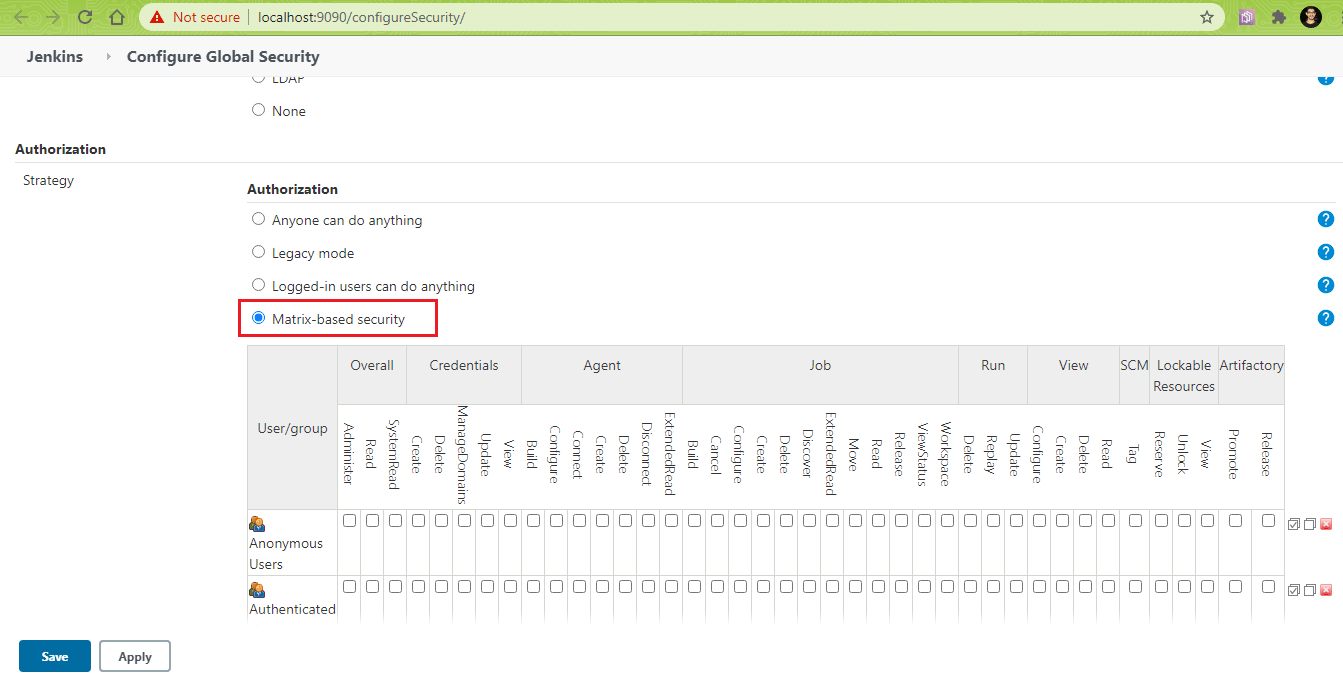Screen dimensions: 1343x683
Task: Select the None security realm option
Action: [259, 110]
